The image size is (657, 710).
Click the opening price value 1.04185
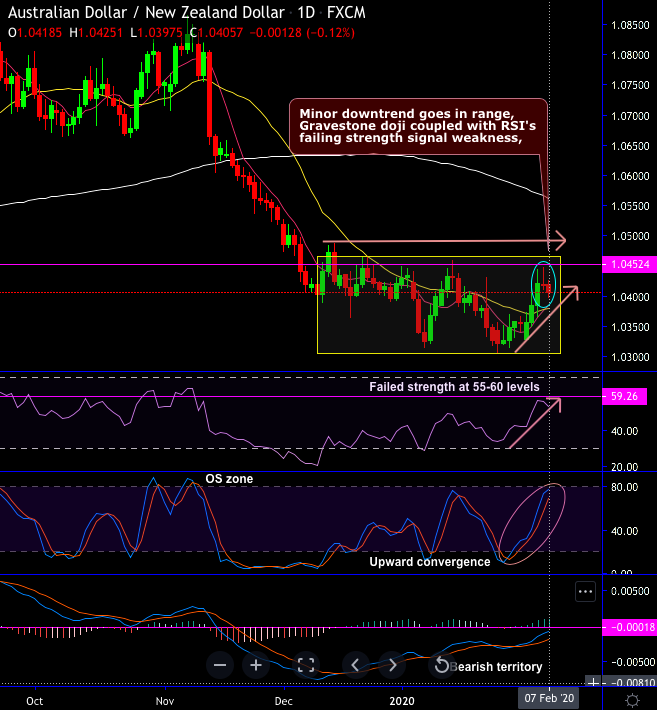click(39, 33)
